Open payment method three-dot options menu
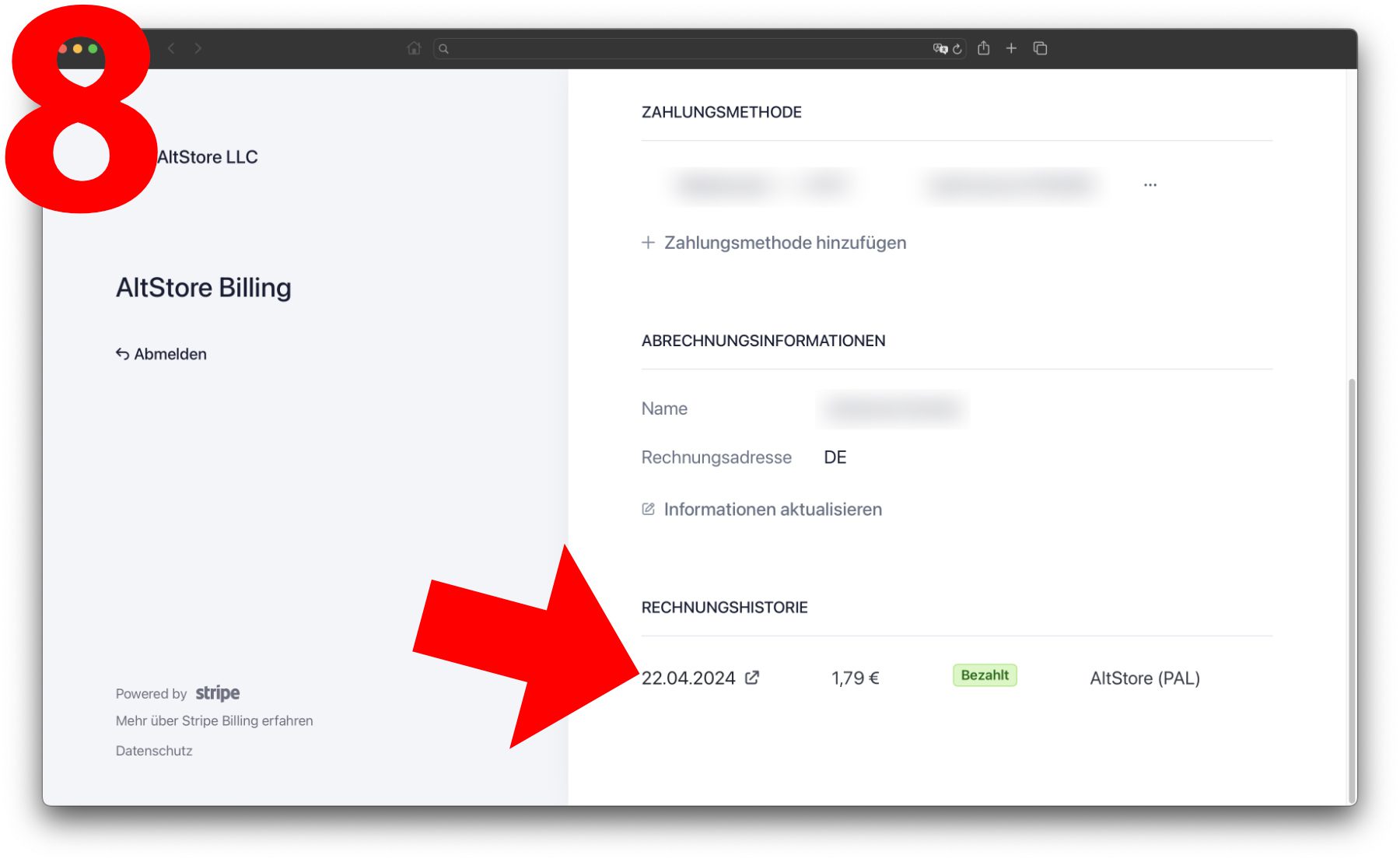Viewport: 1400px width, 862px height. [1150, 185]
